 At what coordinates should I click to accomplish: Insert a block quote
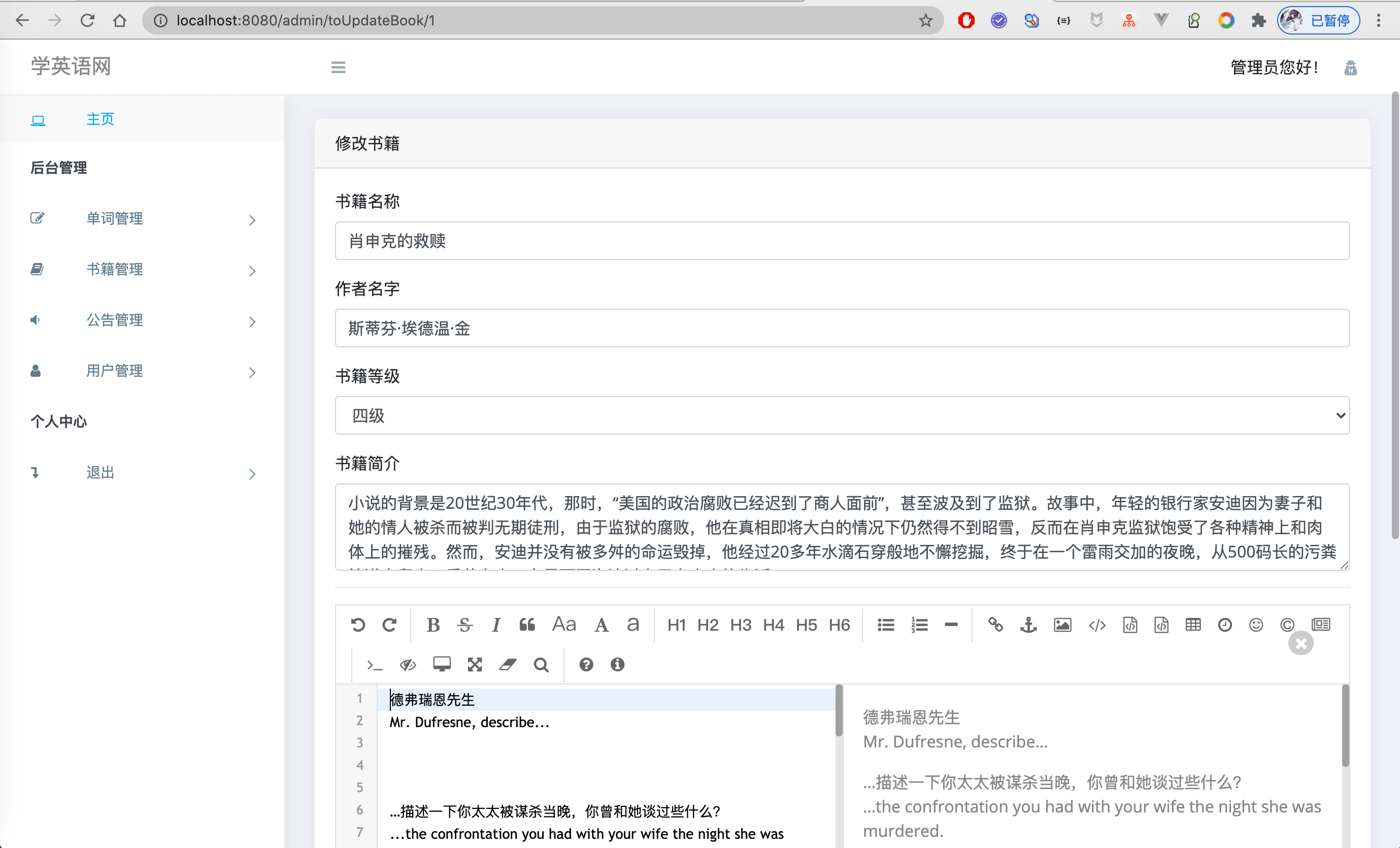pyautogui.click(x=527, y=625)
